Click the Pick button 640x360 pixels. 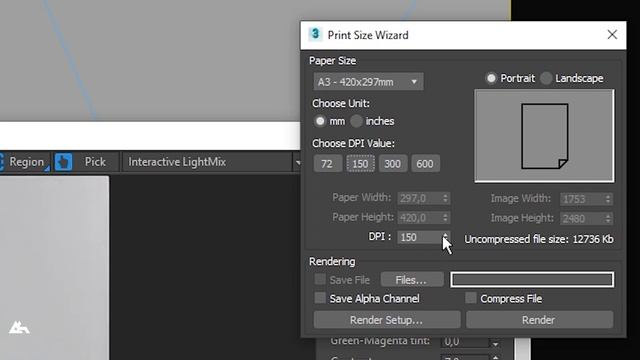click(95, 162)
